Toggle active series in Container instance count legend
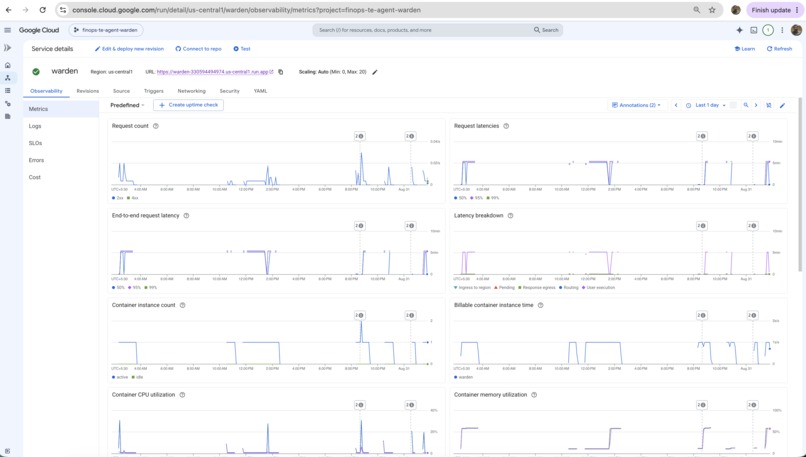This screenshot has height=457, width=806. pos(120,377)
